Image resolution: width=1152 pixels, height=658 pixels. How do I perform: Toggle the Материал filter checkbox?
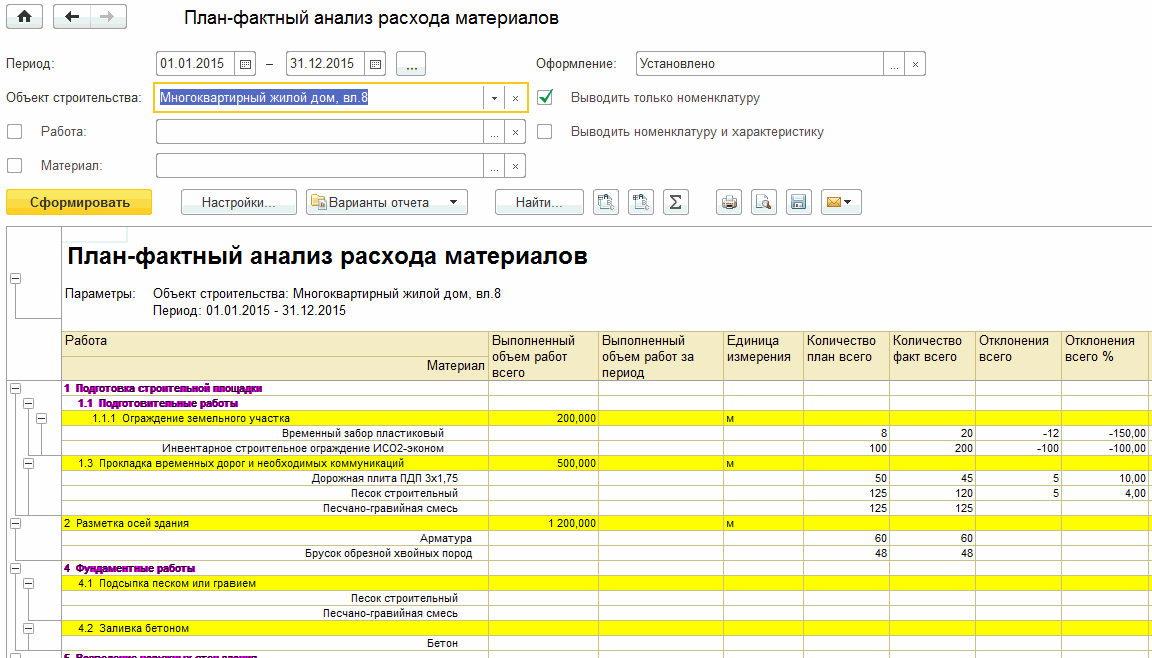click(x=15, y=165)
